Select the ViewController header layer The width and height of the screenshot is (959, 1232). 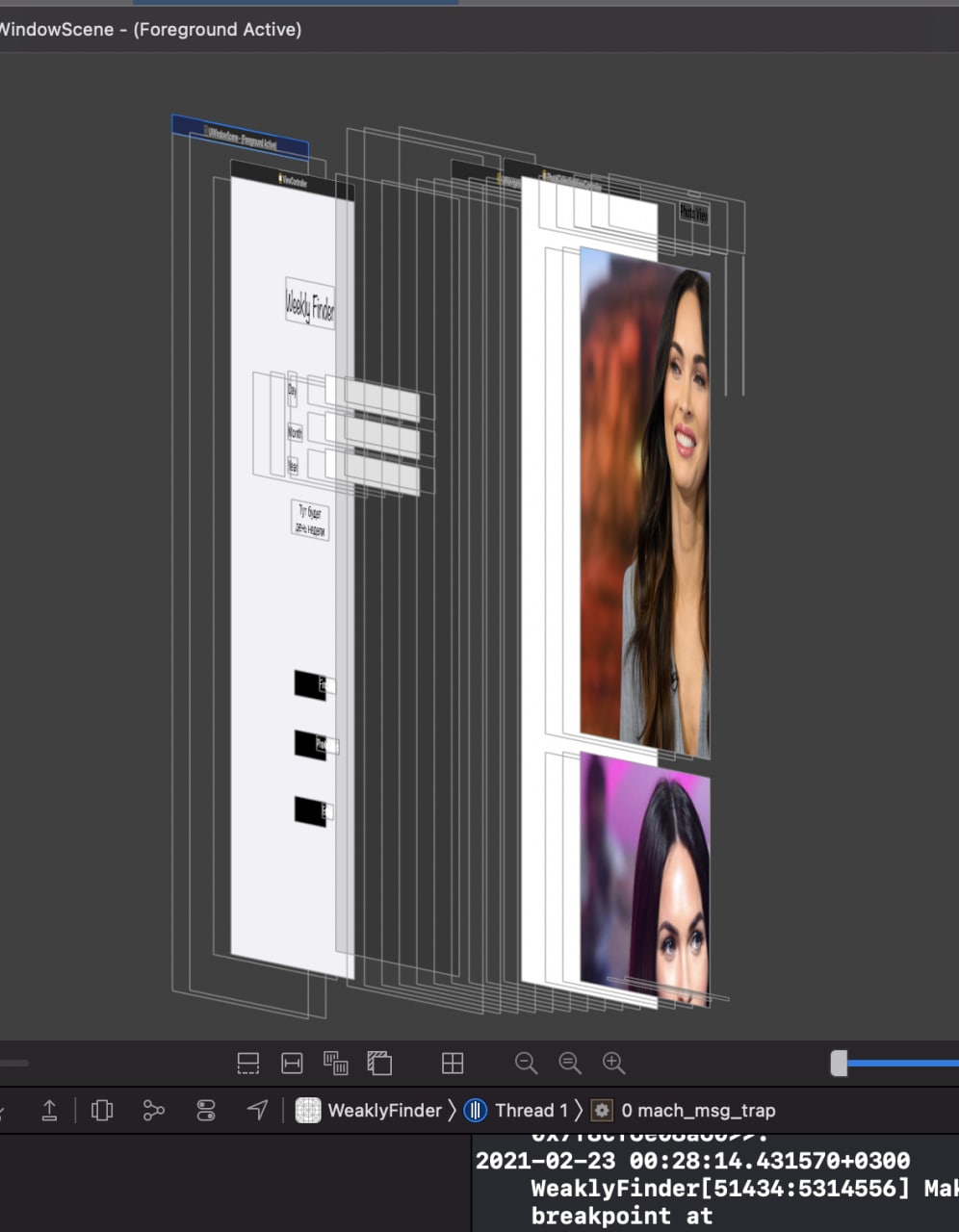[x=293, y=181]
